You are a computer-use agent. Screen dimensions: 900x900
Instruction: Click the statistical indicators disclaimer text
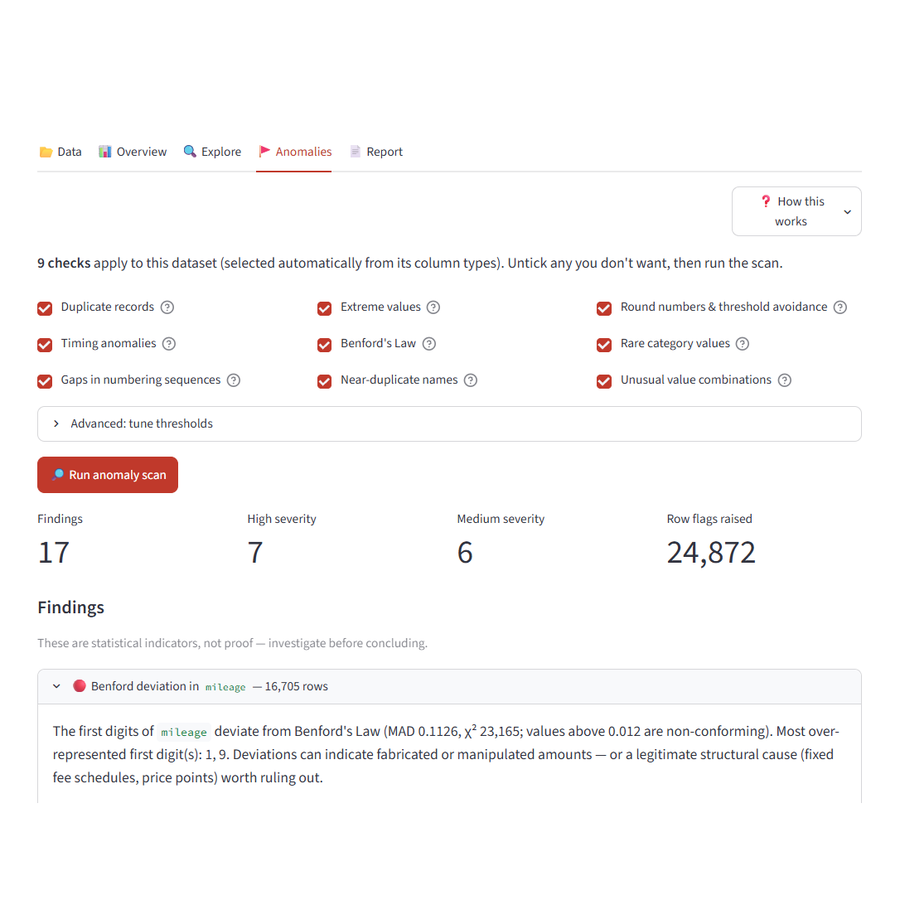click(232, 643)
